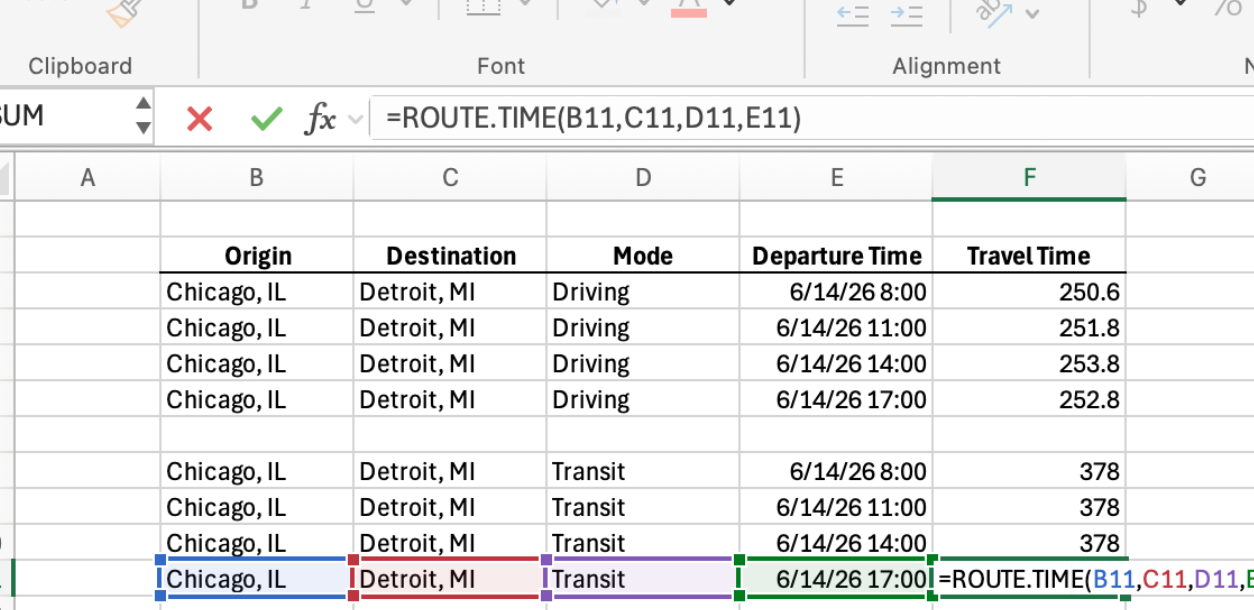Image resolution: width=1254 pixels, height=610 pixels.
Task: Apply the red font color button
Action: coord(689,9)
